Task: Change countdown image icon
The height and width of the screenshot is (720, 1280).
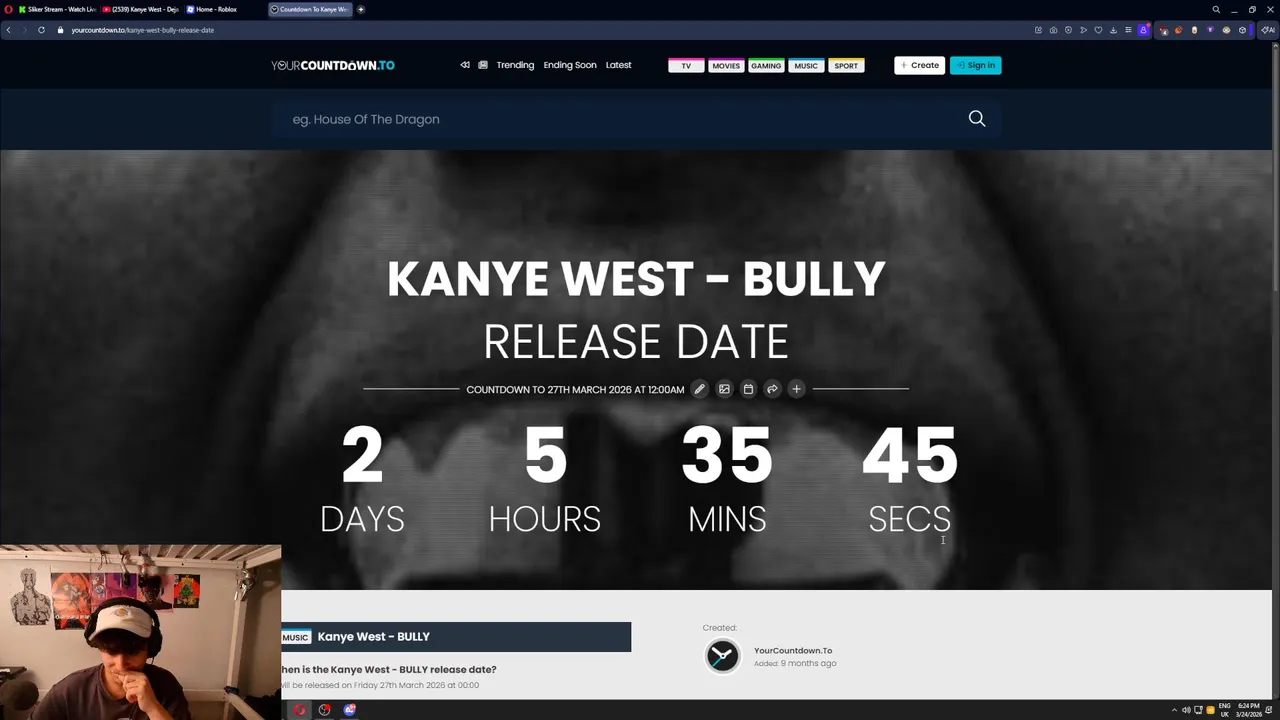Action: (724, 389)
